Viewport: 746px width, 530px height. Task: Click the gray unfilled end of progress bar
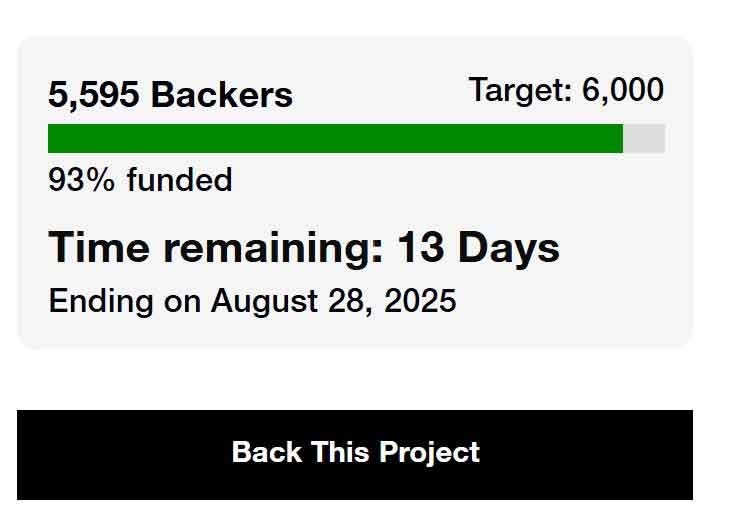[645, 139]
